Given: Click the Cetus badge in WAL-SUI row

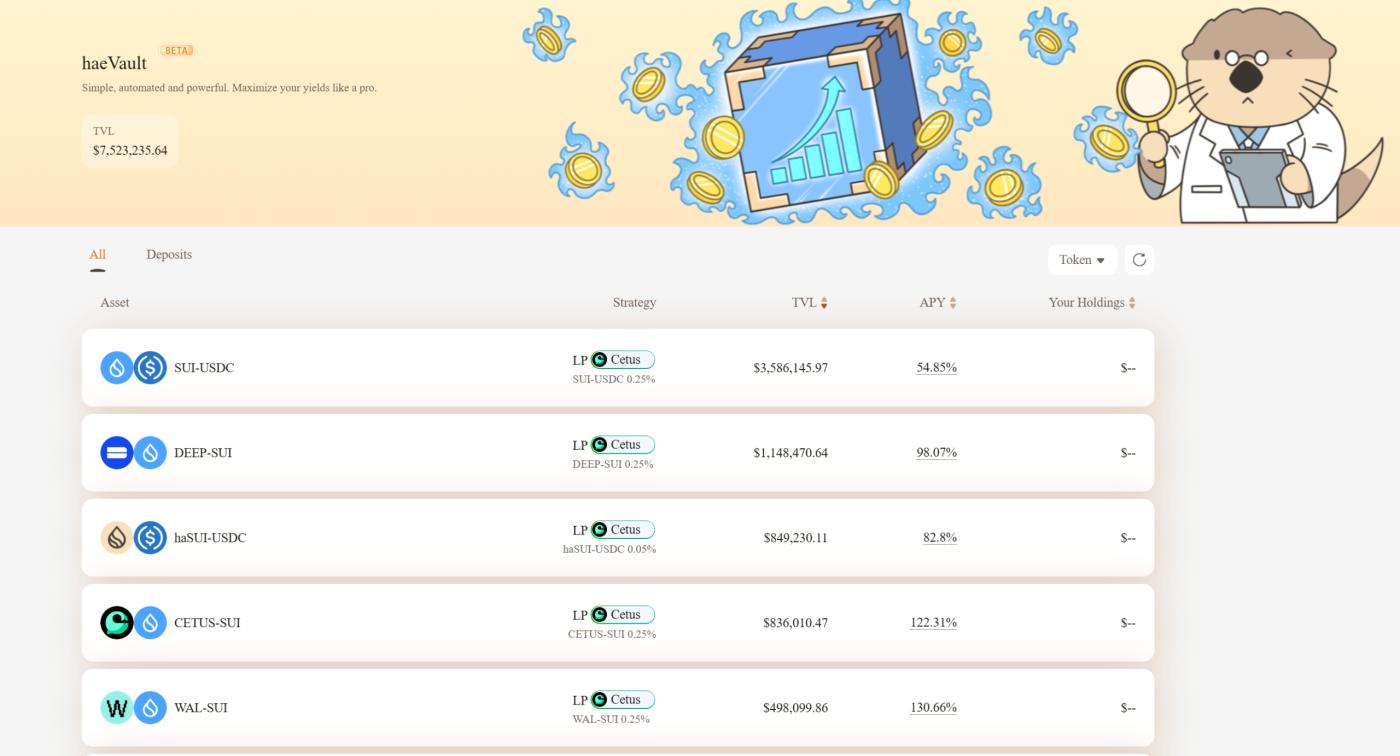Looking at the screenshot, I should click(622, 700).
